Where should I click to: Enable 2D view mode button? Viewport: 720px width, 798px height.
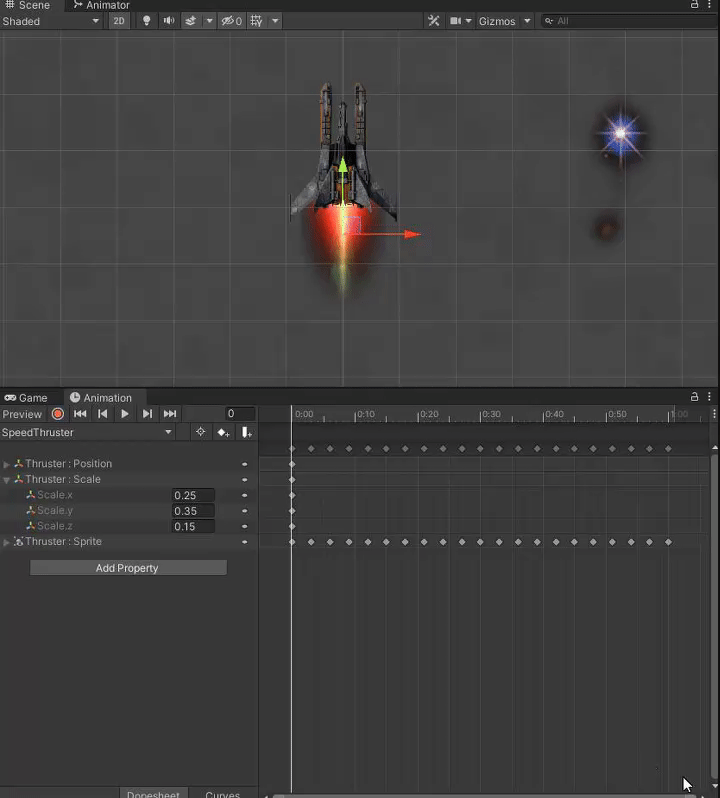pyautogui.click(x=119, y=21)
